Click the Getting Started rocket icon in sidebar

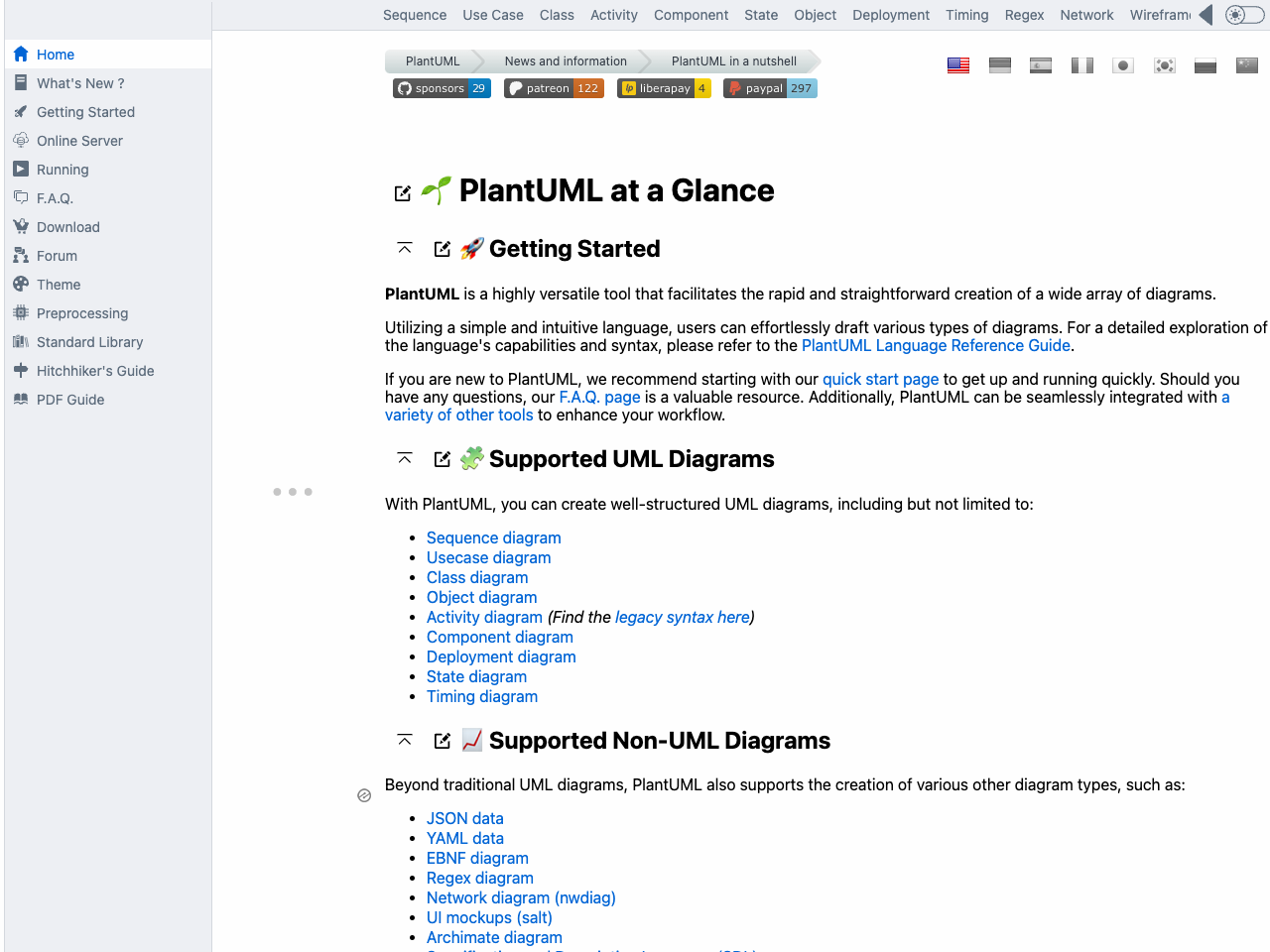(21, 112)
